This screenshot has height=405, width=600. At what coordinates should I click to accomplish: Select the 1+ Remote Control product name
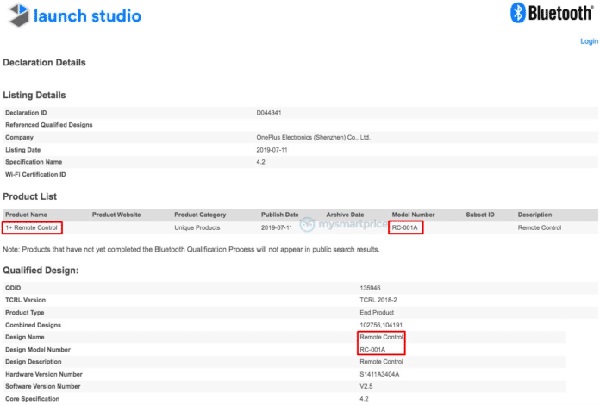pyautogui.click(x=31, y=228)
